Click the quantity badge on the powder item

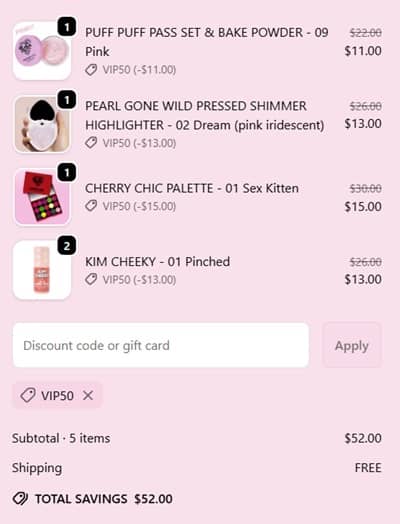coord(67,27)
